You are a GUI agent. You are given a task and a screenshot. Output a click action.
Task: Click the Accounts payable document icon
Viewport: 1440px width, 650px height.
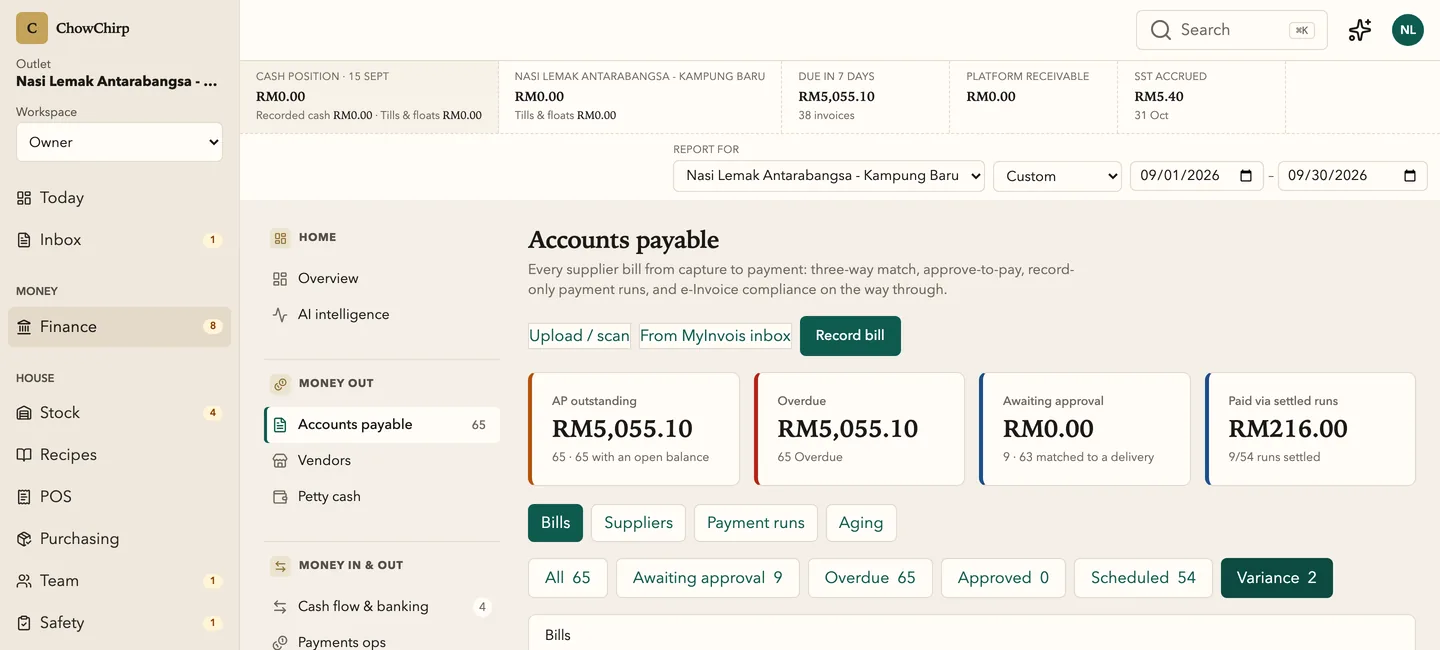click(x=280, y=425)
